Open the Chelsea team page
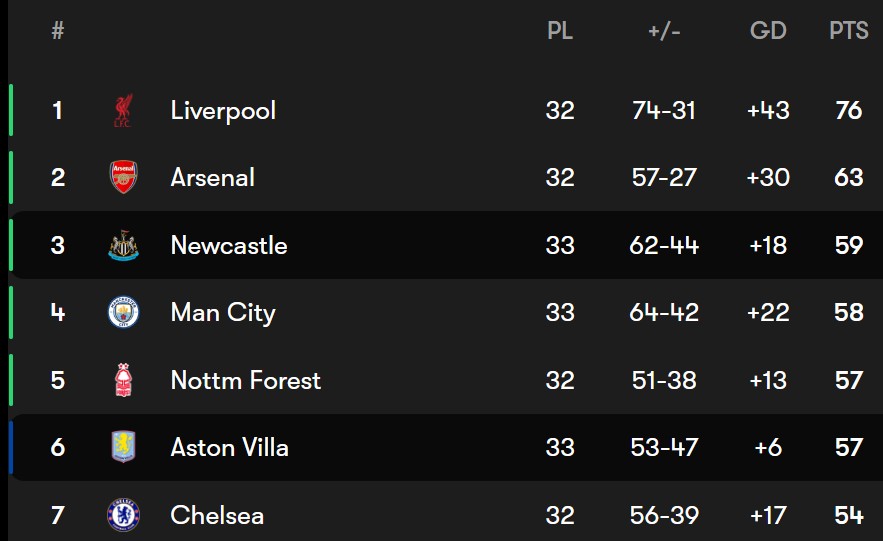883x541 pixels. 217,515
